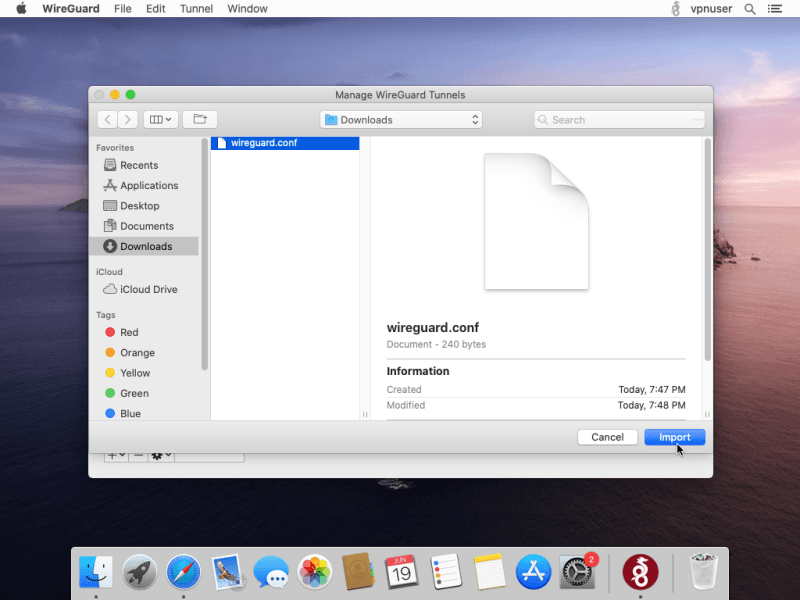Viewport: 800px width, 600px height.
Task: Click the Search field
Action: click(619, 120)
